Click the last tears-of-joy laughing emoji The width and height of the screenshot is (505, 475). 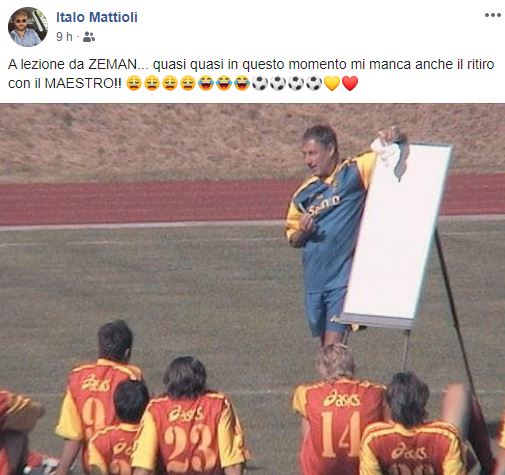(242, 83)
